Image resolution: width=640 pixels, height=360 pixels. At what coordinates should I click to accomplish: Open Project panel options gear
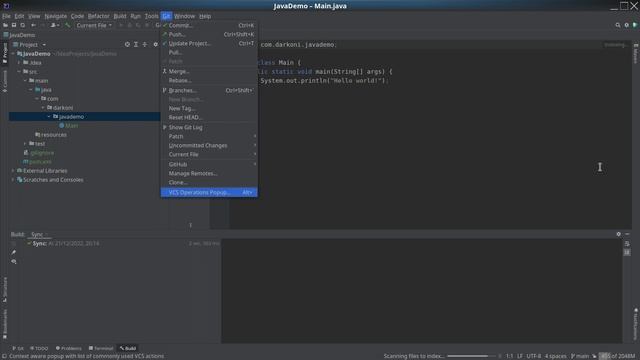coord(155,44)
